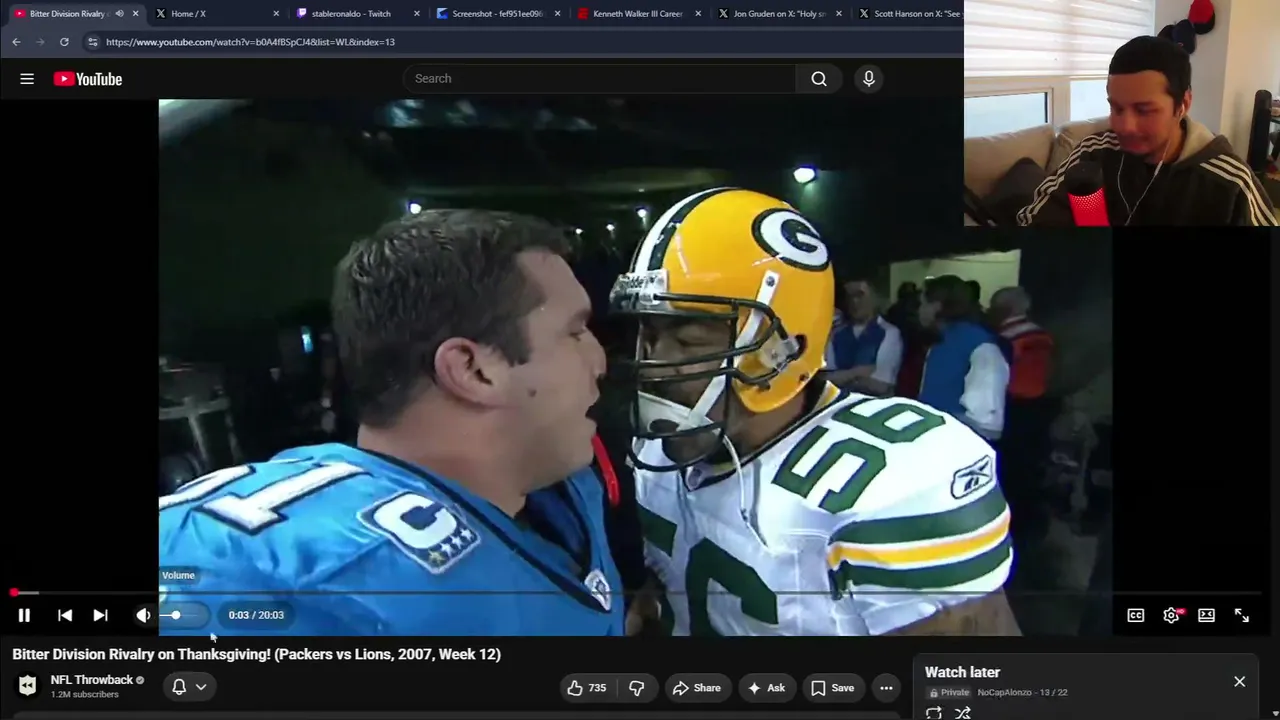Screen dimensions: 1280x720
Task: Close the Home / X tab
Action: (276, 14)
